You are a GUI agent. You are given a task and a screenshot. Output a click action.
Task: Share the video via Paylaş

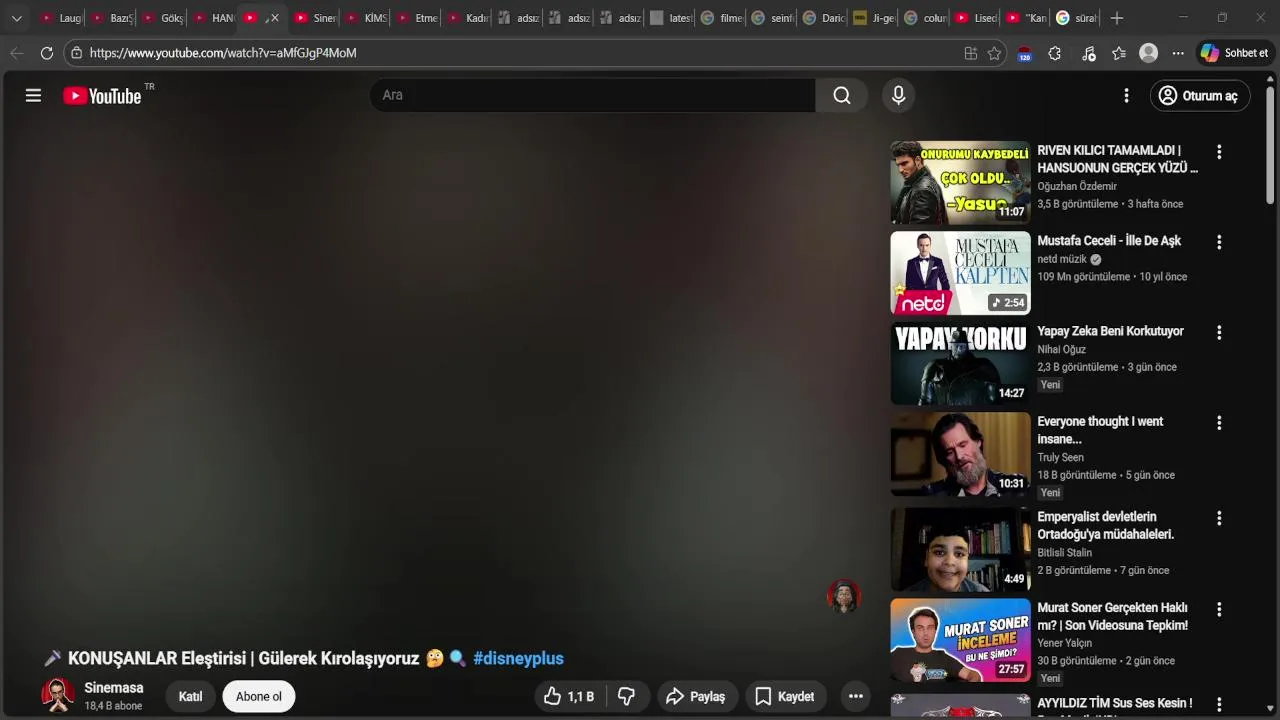pos(697,696)
